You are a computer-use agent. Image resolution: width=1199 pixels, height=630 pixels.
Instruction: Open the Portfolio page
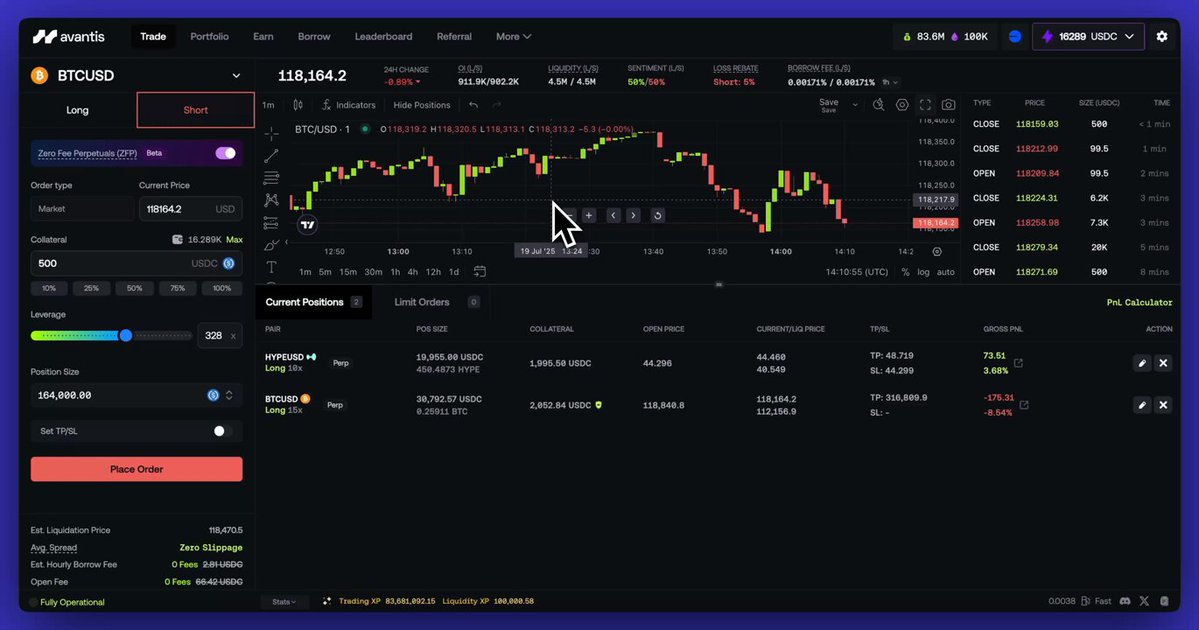(210, 36)
